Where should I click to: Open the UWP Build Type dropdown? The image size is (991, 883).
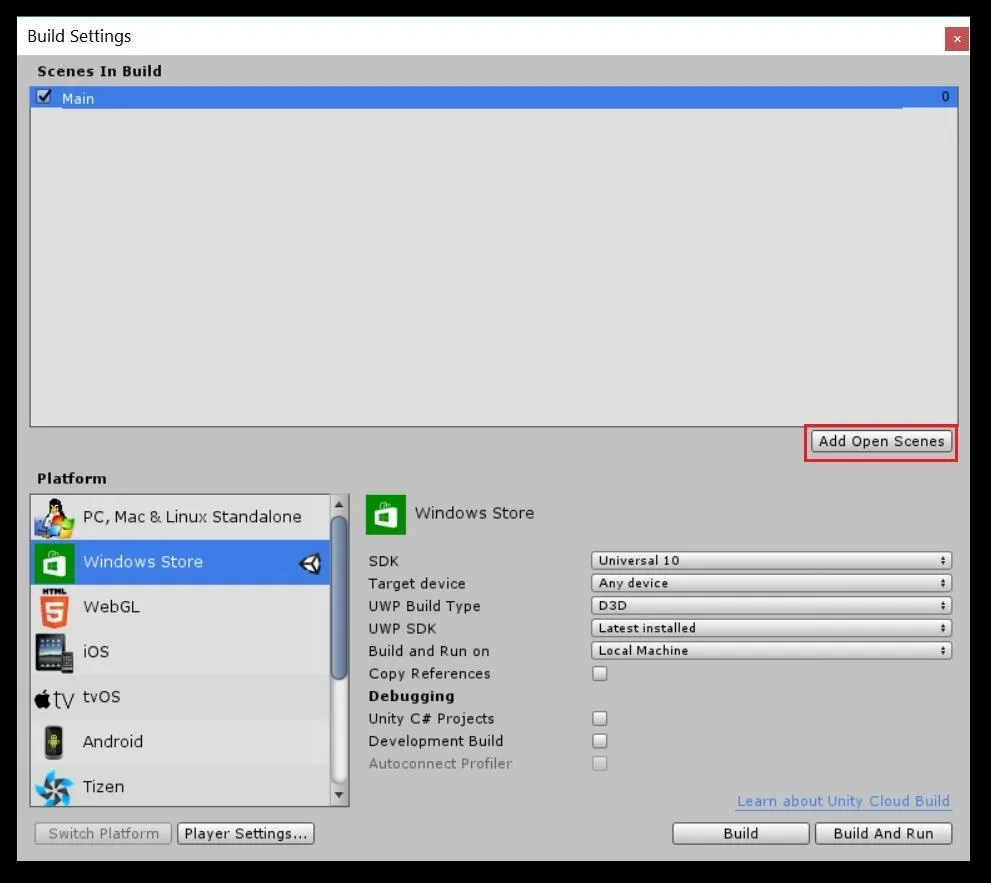pyautogui.click(x=771, y=606)
